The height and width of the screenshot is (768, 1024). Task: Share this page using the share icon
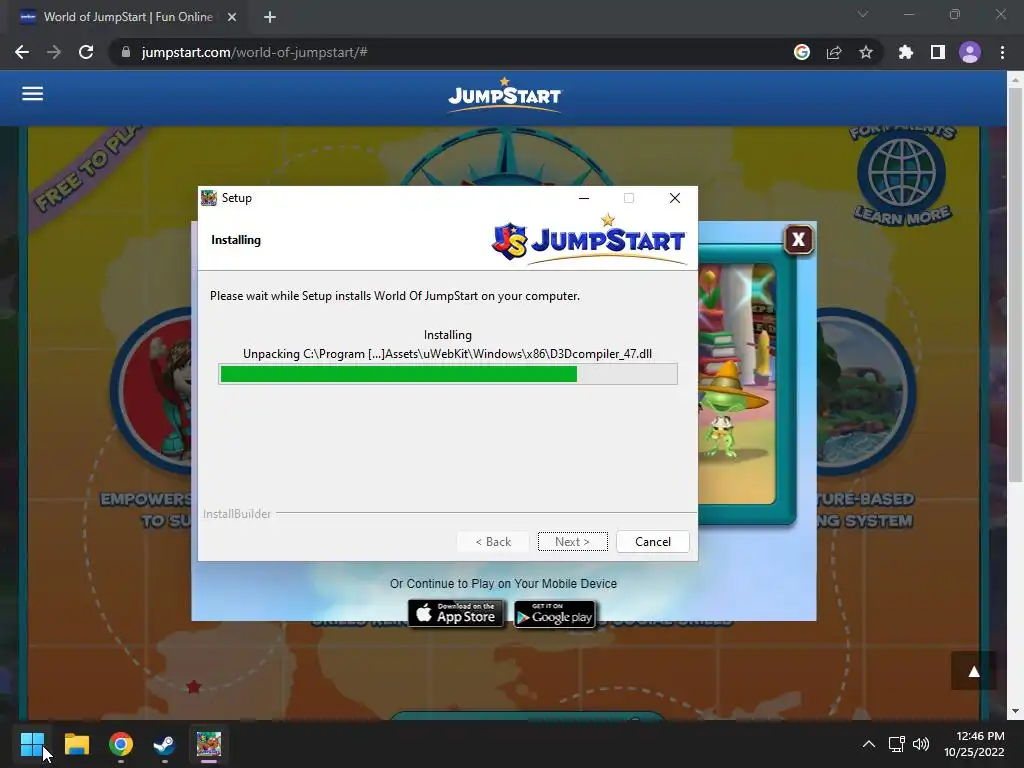[834, 52]
